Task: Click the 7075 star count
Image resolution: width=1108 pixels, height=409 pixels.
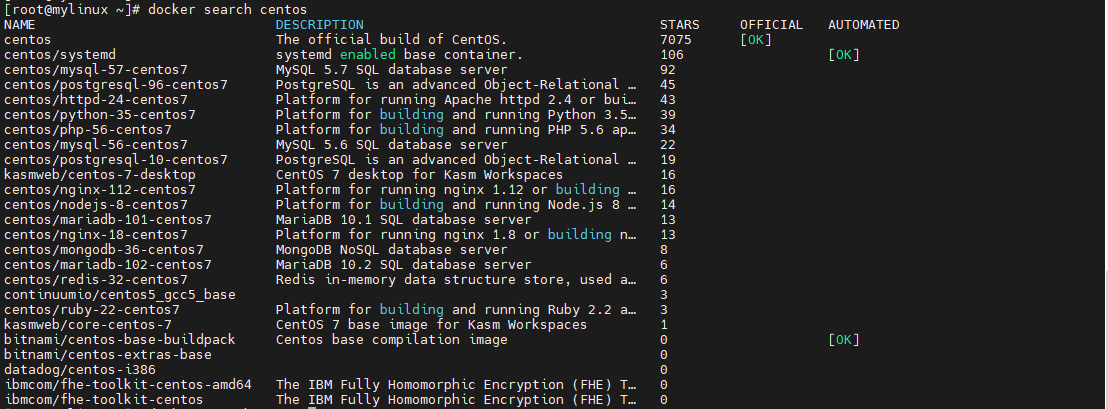Action: coord(676,39)
